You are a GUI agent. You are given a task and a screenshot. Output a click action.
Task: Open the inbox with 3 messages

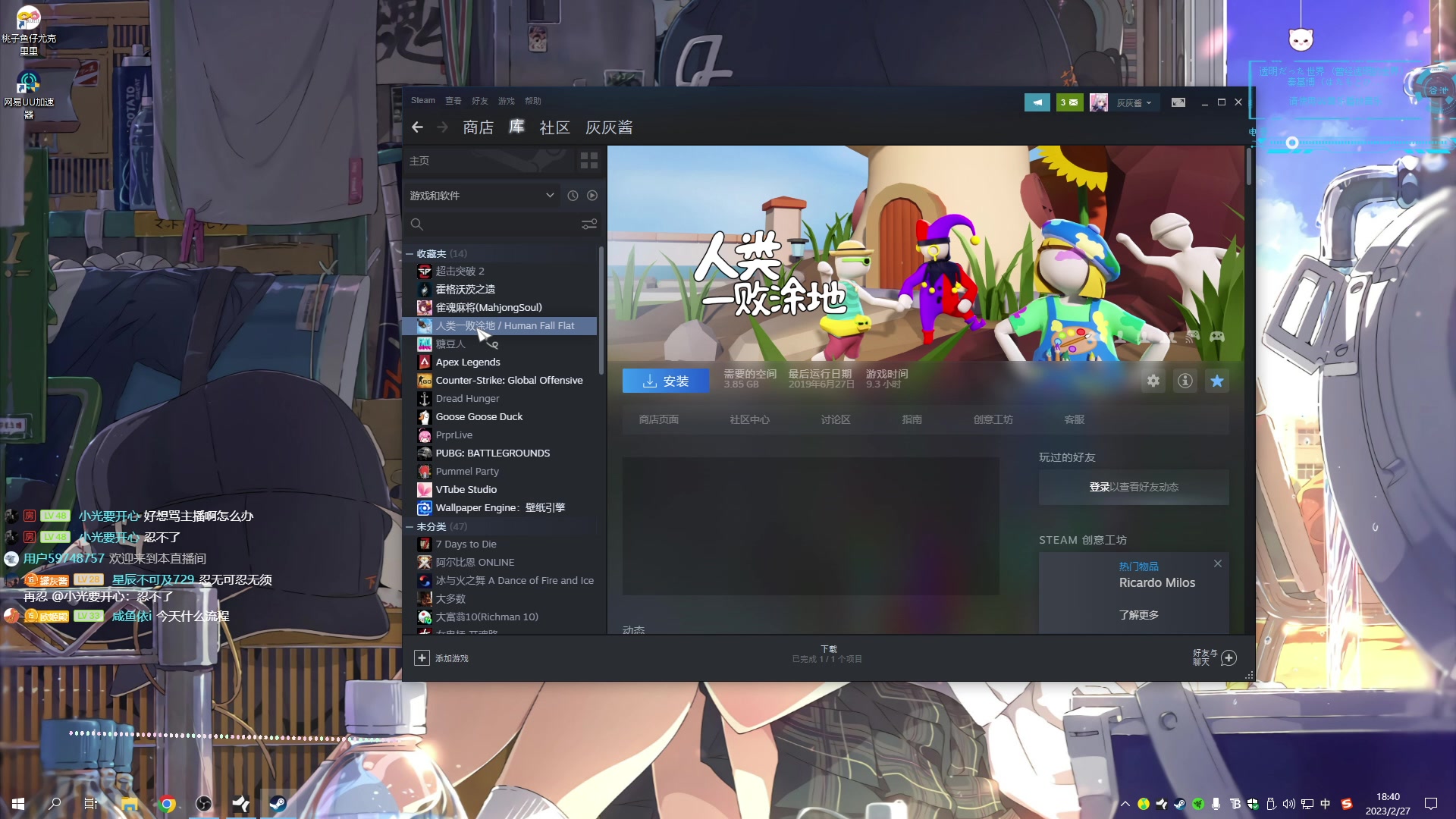(1069, 102)
